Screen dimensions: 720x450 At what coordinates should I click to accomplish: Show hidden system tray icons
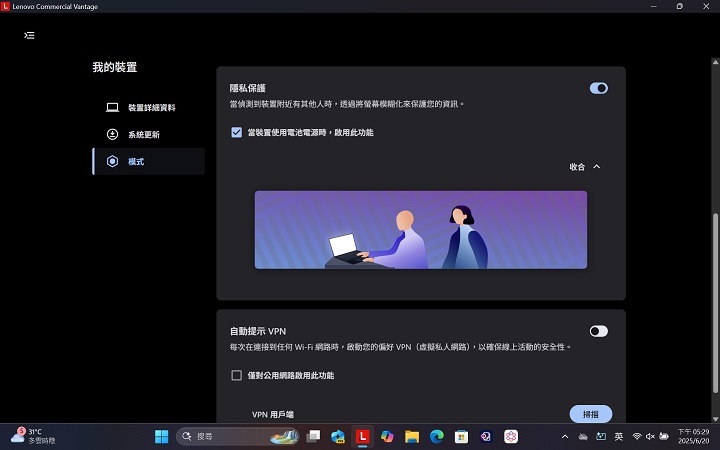pyautogui.click(x=565, y=437)
